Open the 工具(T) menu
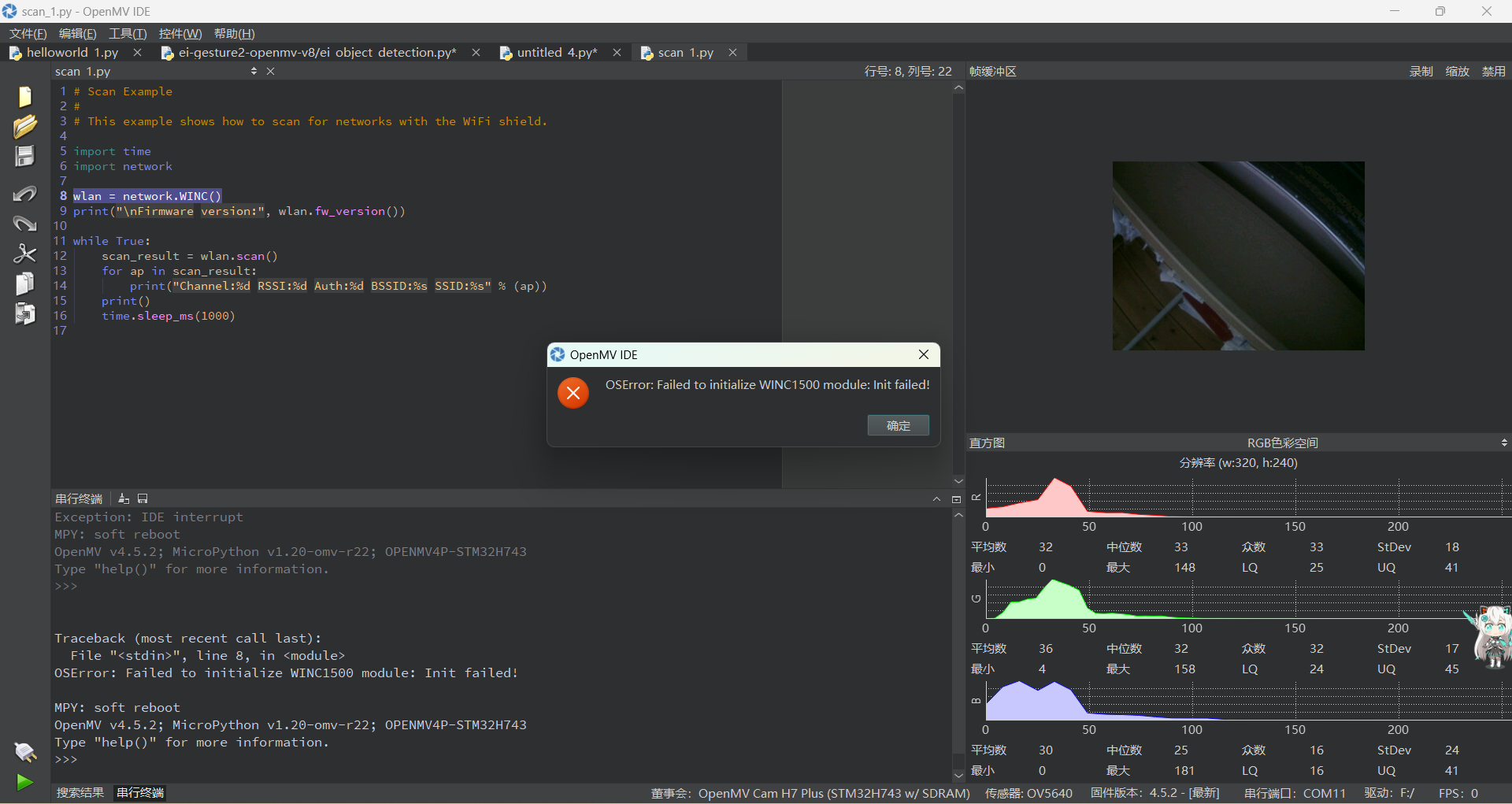 (128, 34)
